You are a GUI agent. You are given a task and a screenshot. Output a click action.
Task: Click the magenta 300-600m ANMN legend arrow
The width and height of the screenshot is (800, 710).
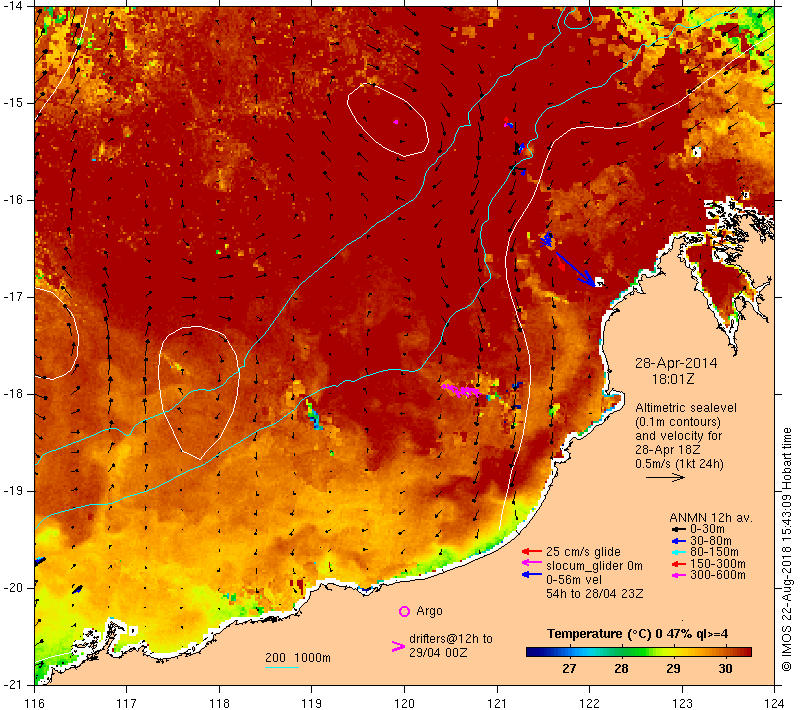pyautogui.click(x=679, y=575)
